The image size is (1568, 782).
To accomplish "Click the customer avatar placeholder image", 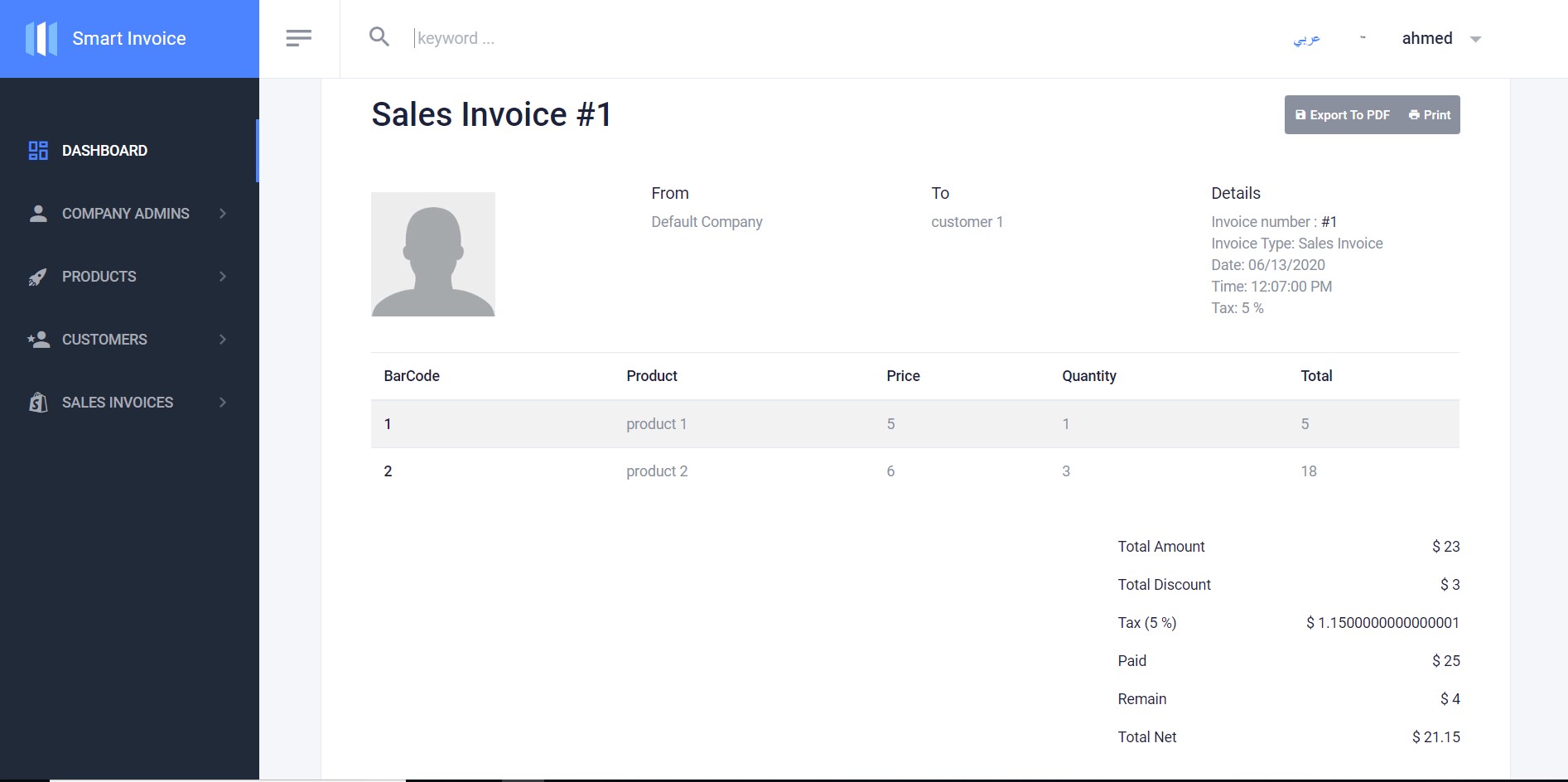I will click(432, 253).
